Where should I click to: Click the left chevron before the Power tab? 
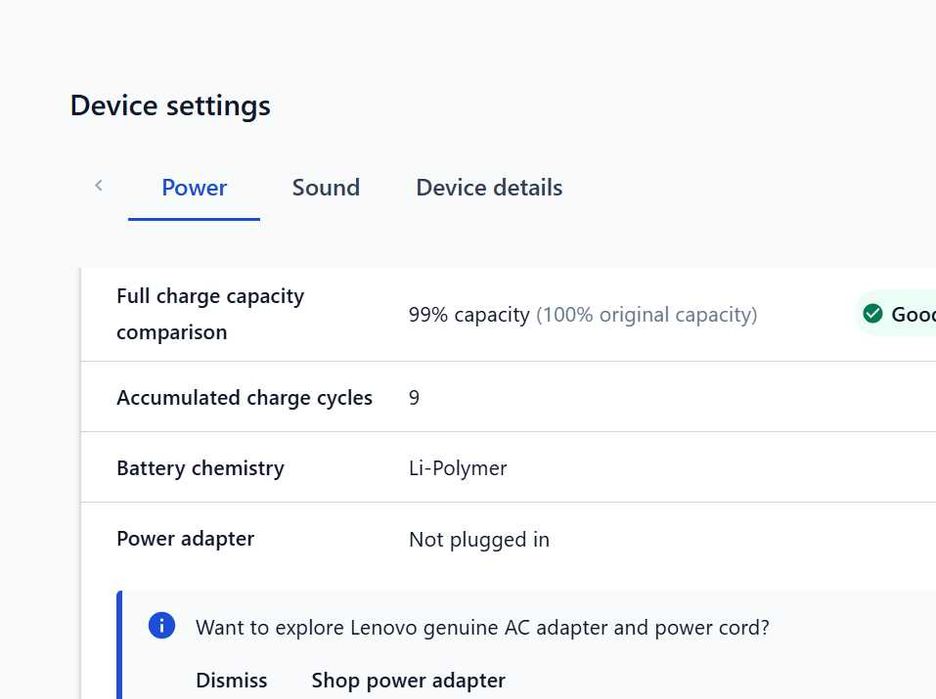coord(99,185)
